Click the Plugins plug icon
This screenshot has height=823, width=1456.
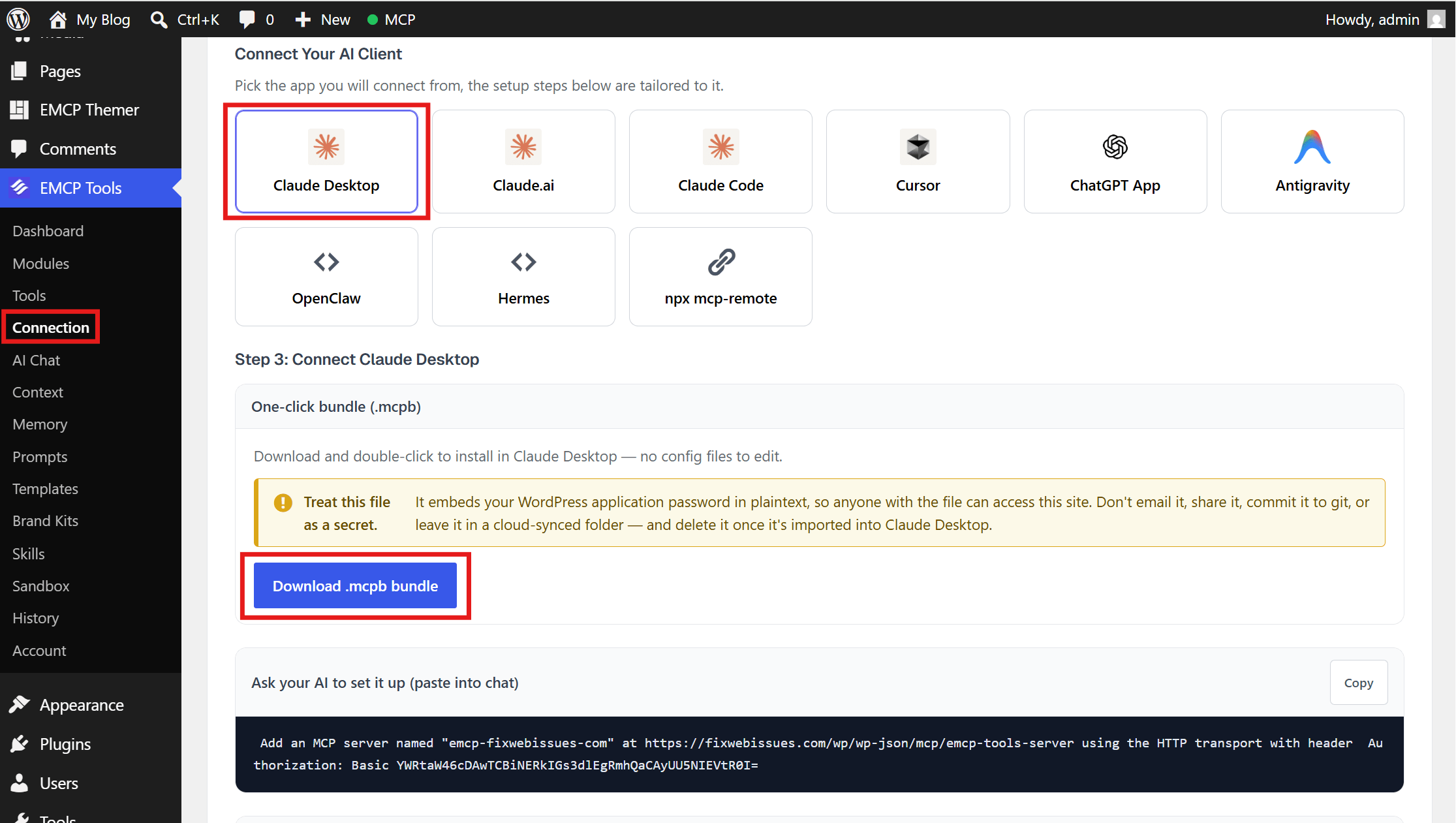tap(20, 744)
